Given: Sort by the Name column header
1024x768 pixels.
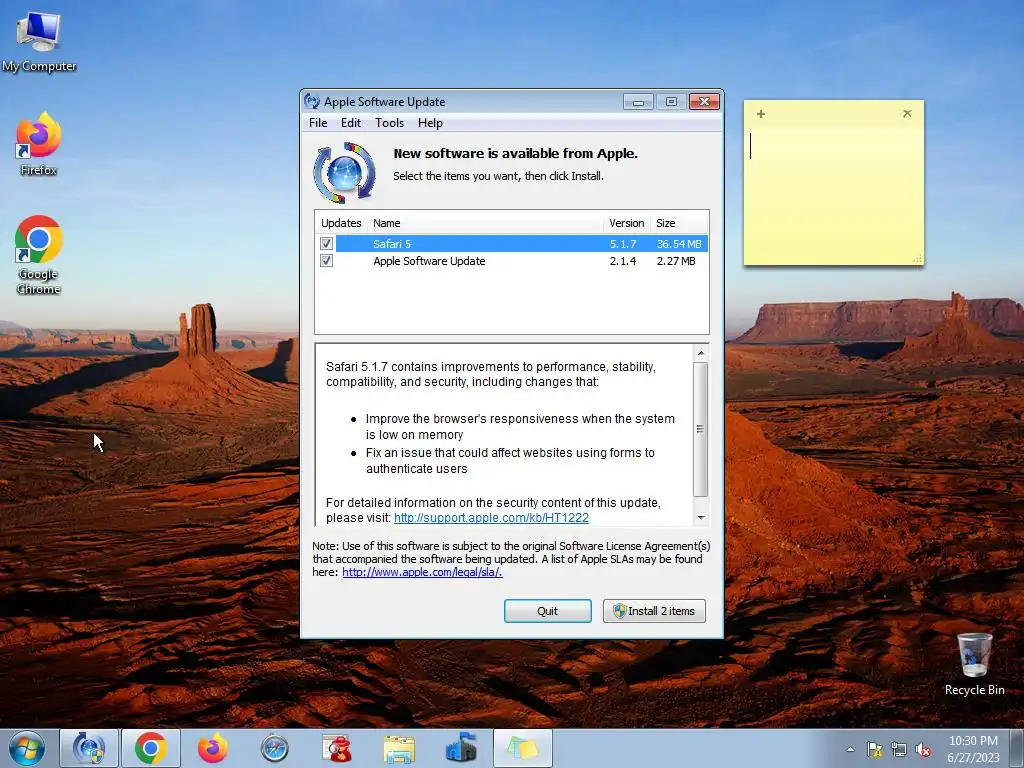Looking at the screenshot, I should (485, 223).
